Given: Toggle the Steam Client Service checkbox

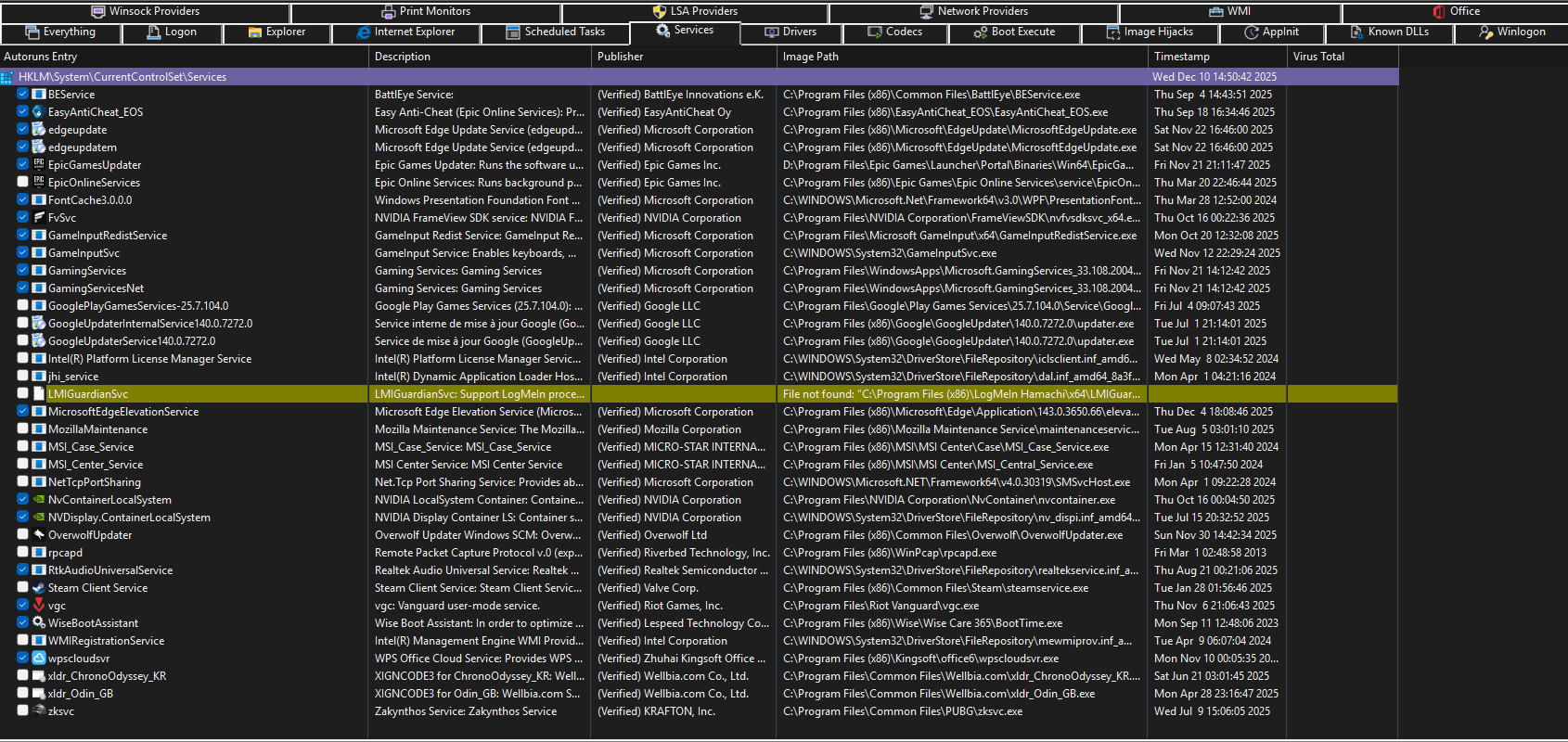Looking at the screenshot, I should [x=22, y=588].
